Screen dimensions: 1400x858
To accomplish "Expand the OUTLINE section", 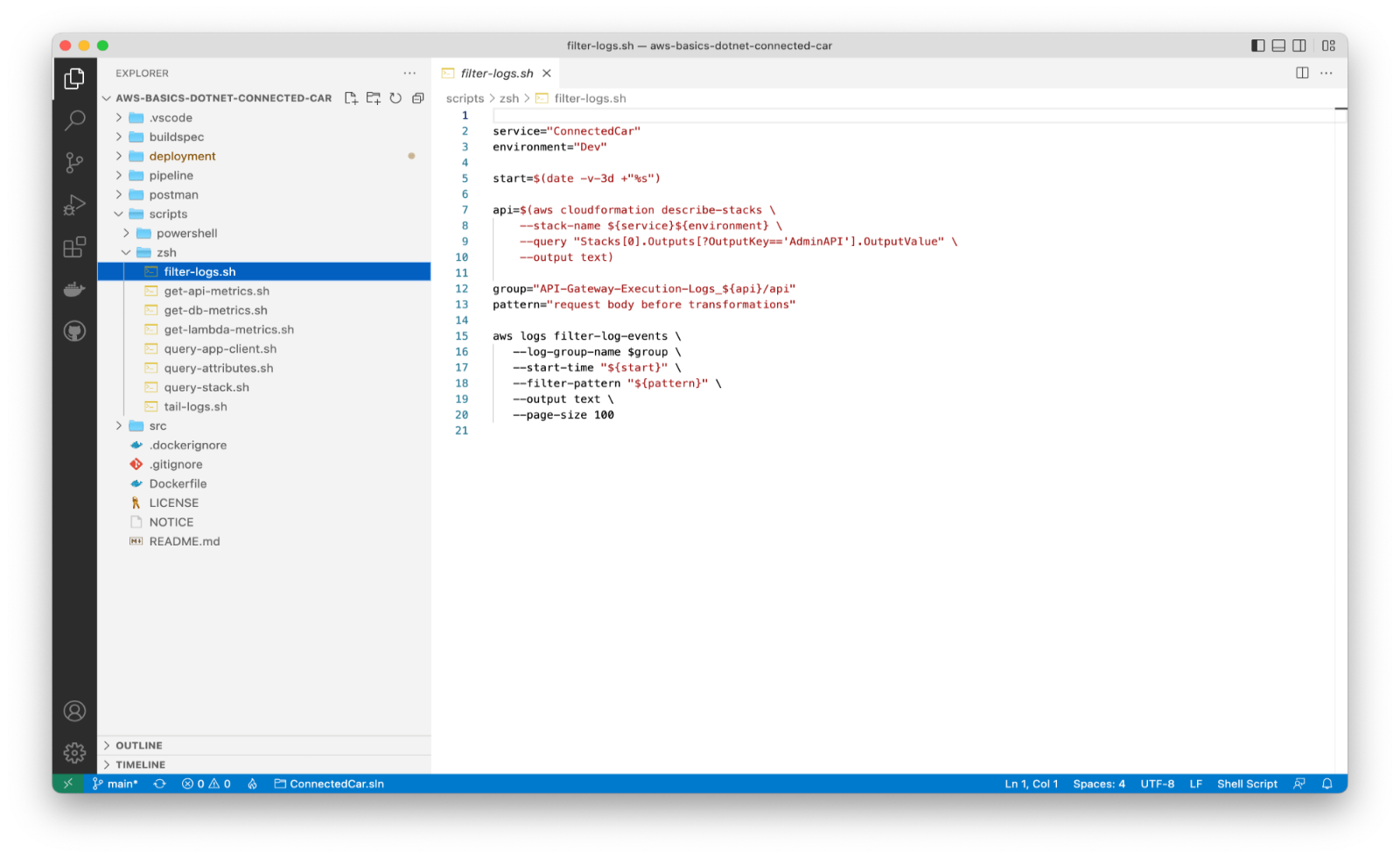I will click(x=139, y=745).
